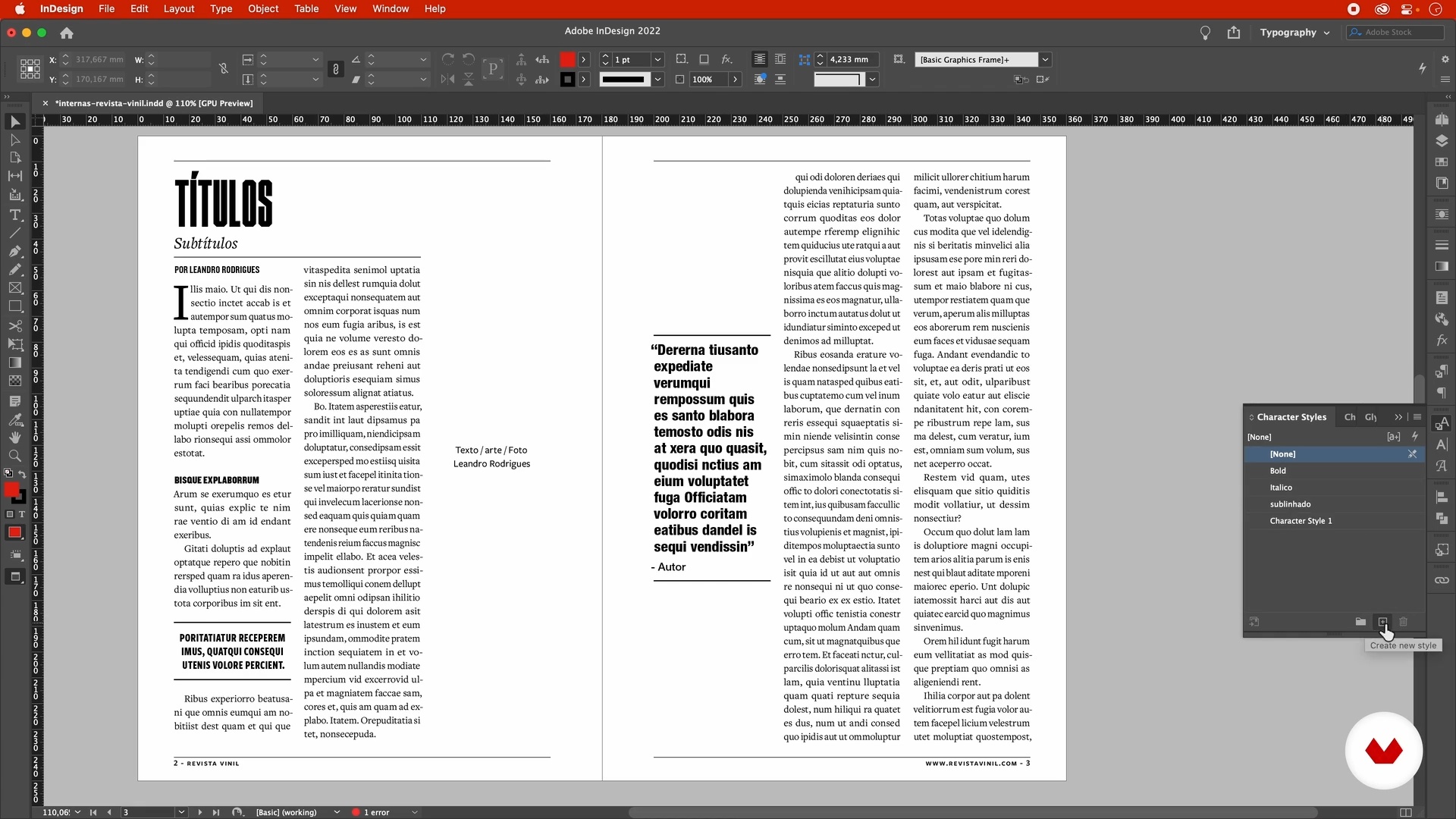Open Character Styles panel menu
The width and height of the screenshot is (1456, 819).
(1417, 417)
